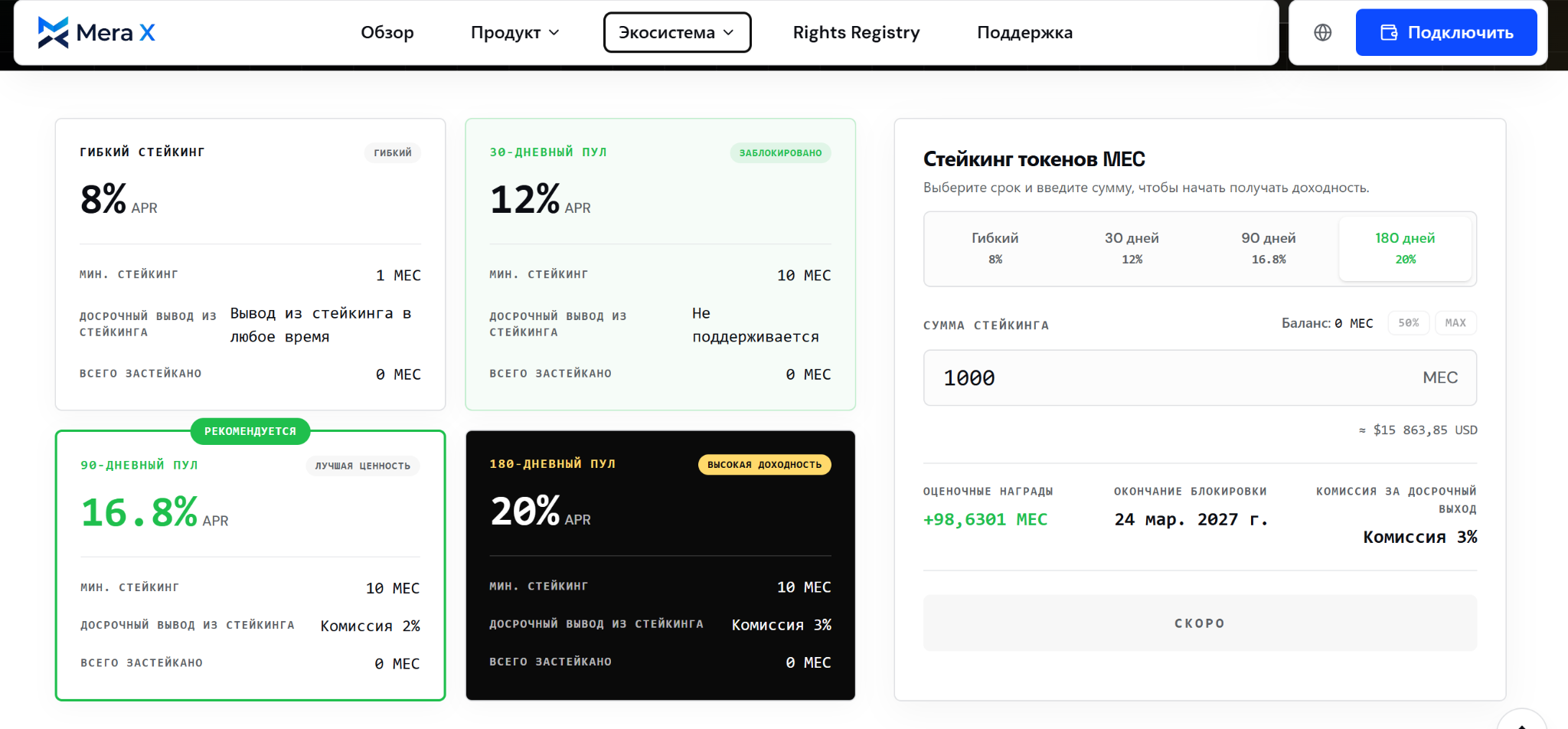Click the 1 MEC minimum staking value
The height and width of the screenshot is (729, 1568).
click(x=398, y=275)
